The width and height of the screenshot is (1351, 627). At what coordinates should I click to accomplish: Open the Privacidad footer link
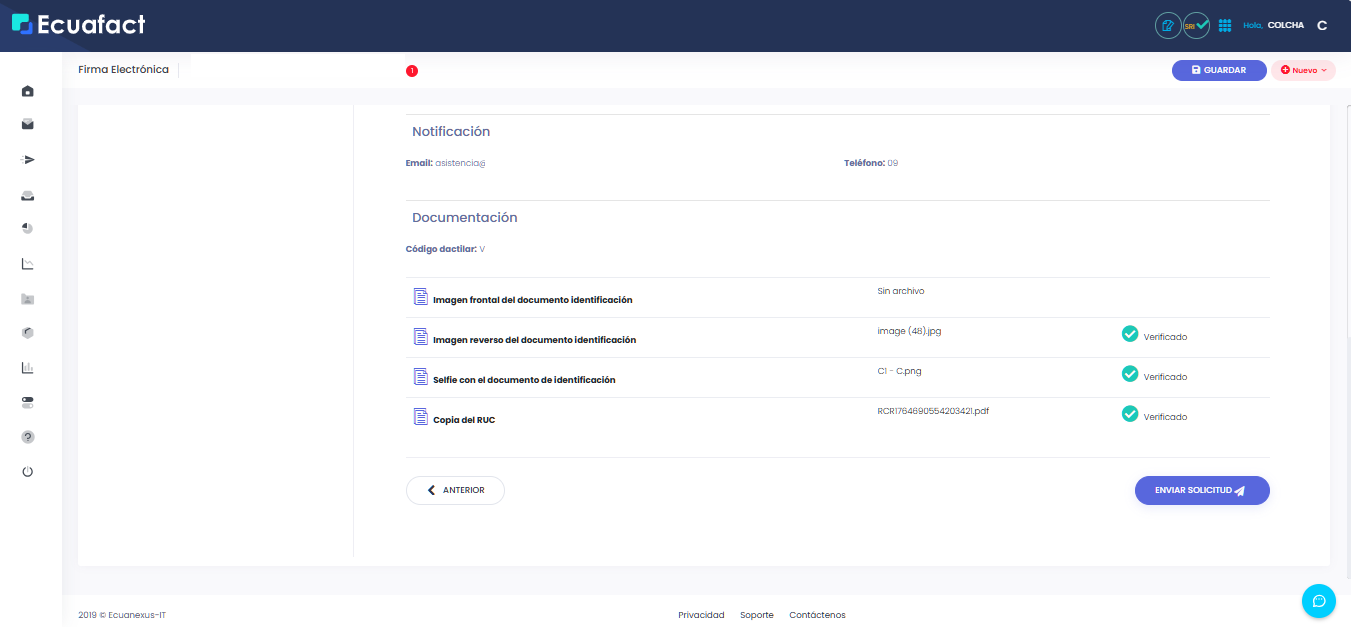[701, 615]
